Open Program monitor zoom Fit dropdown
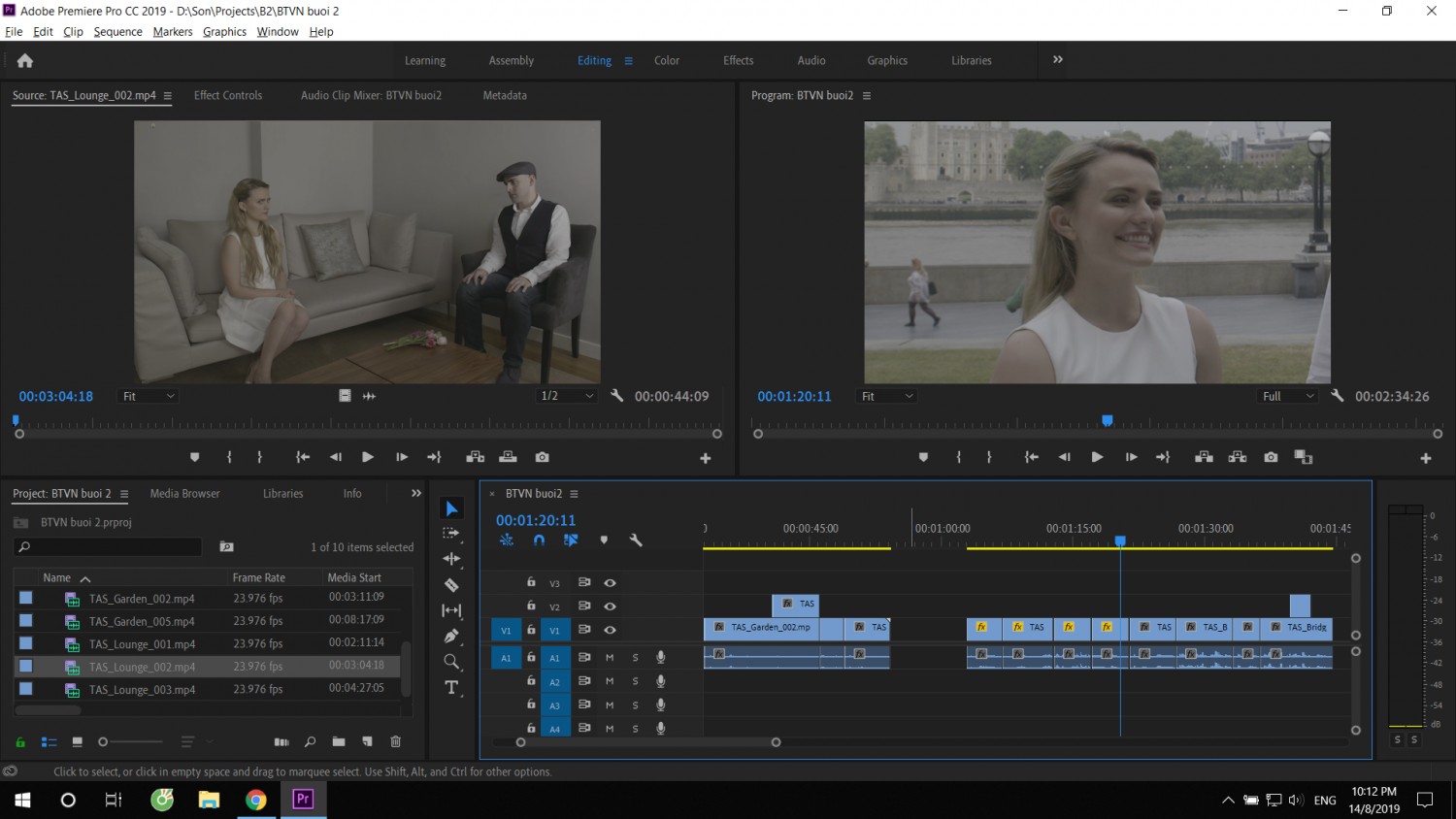 tap(887, 396)
